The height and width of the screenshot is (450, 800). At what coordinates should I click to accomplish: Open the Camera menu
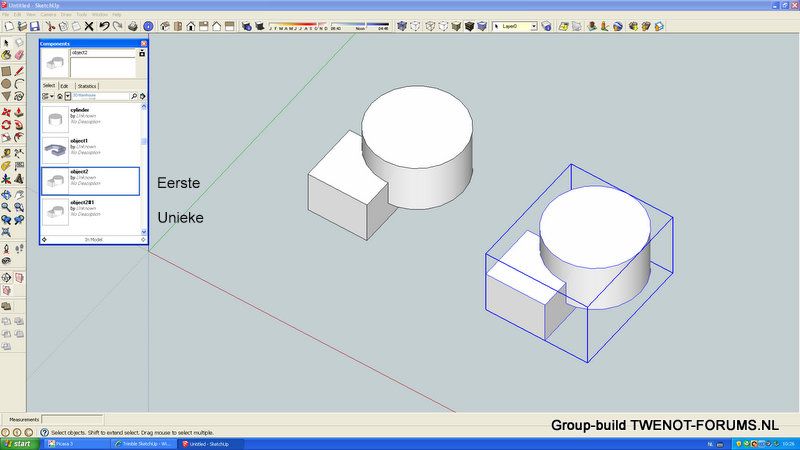pos(48,15)
